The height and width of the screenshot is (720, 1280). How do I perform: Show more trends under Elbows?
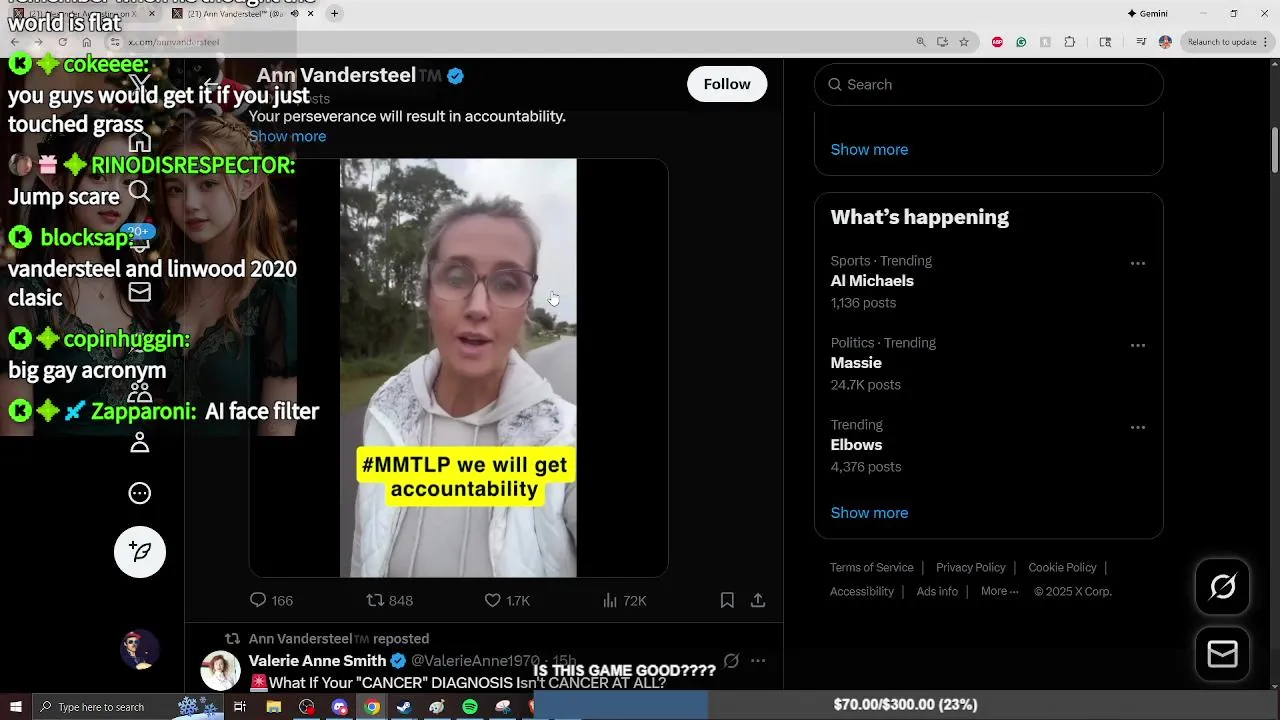[x=869, y=512]
